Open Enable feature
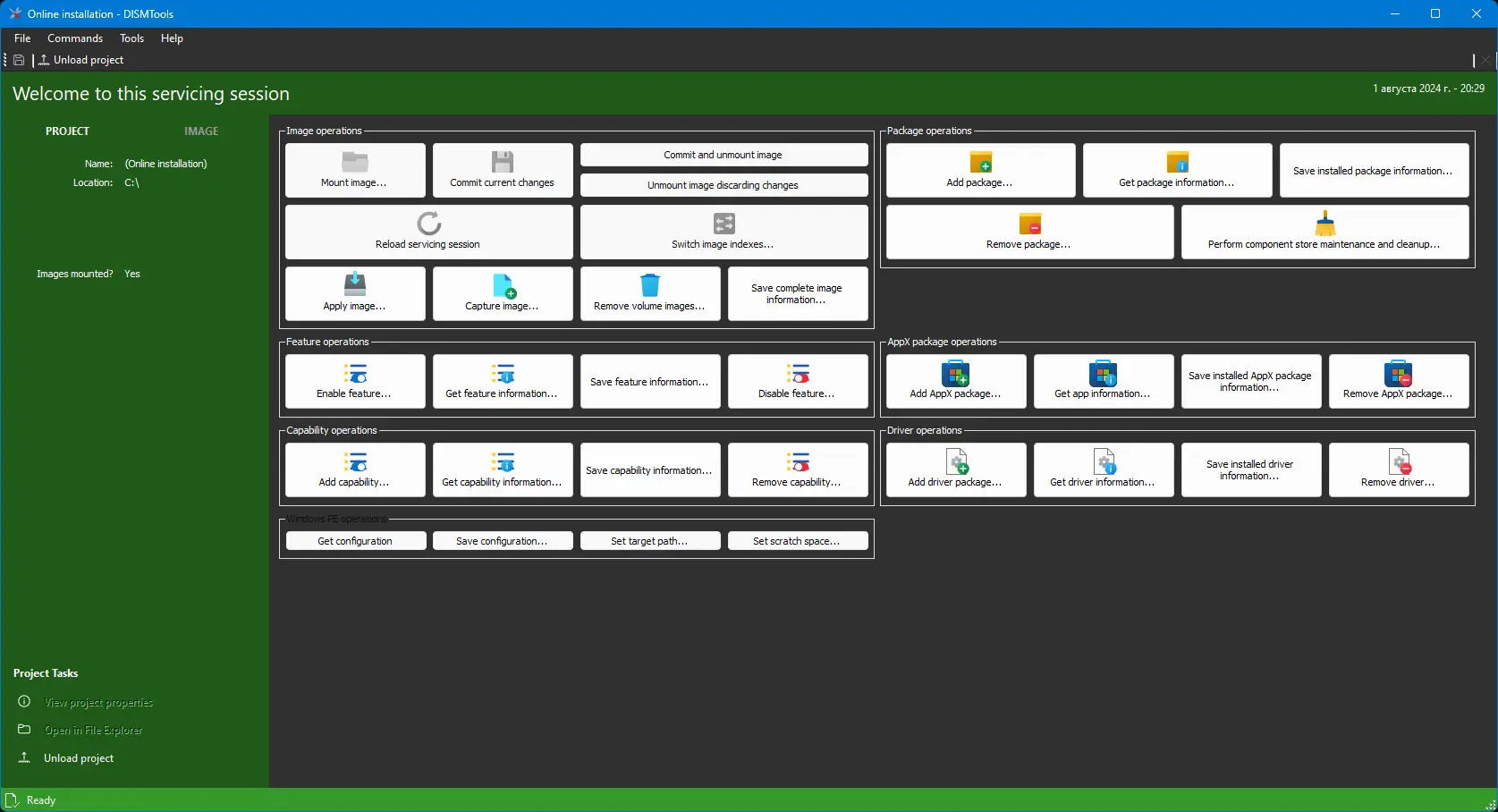 pyautogui.click(x=355, y=381)
